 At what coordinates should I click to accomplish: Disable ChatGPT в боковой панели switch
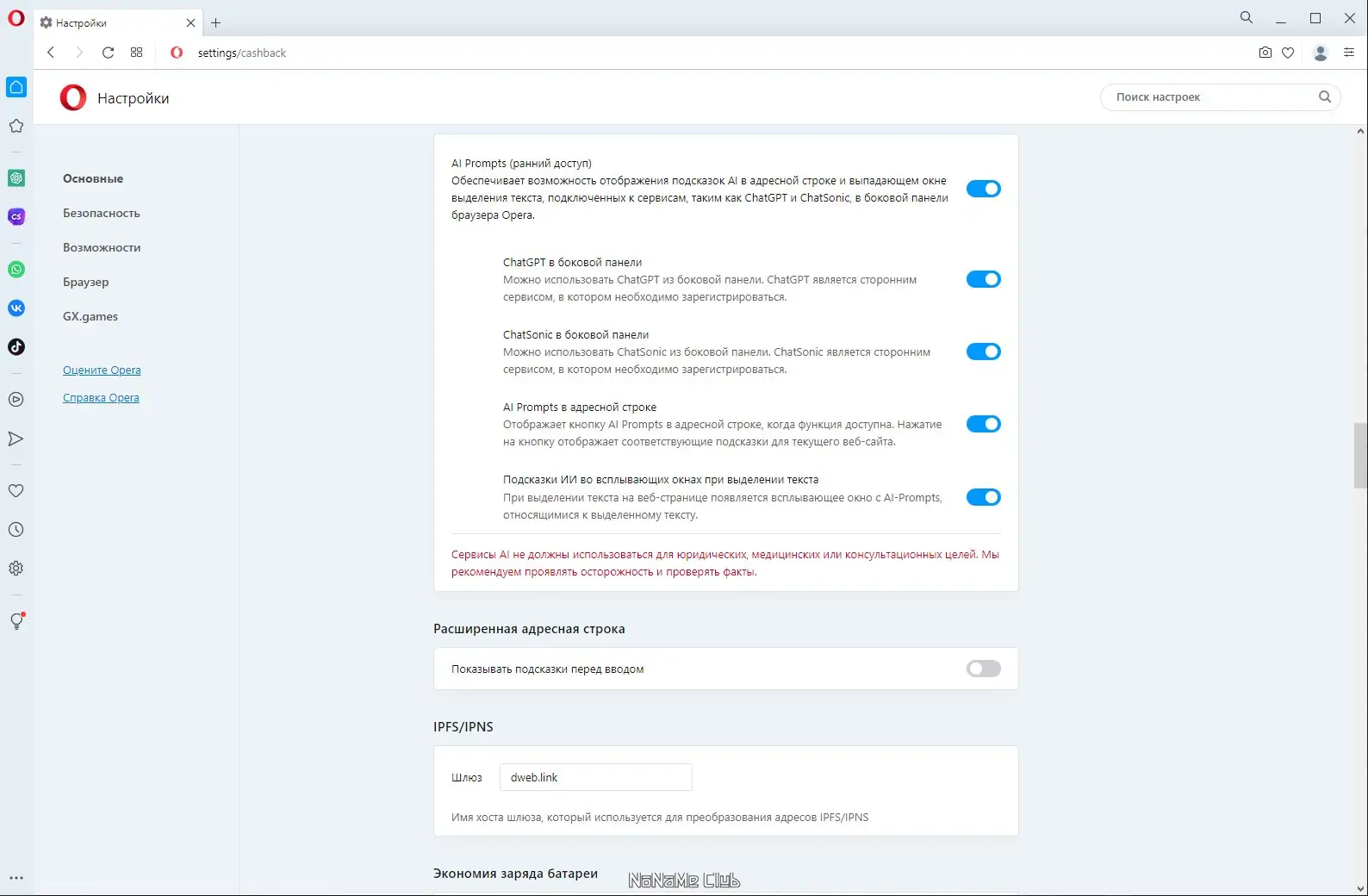pos(983,279)
